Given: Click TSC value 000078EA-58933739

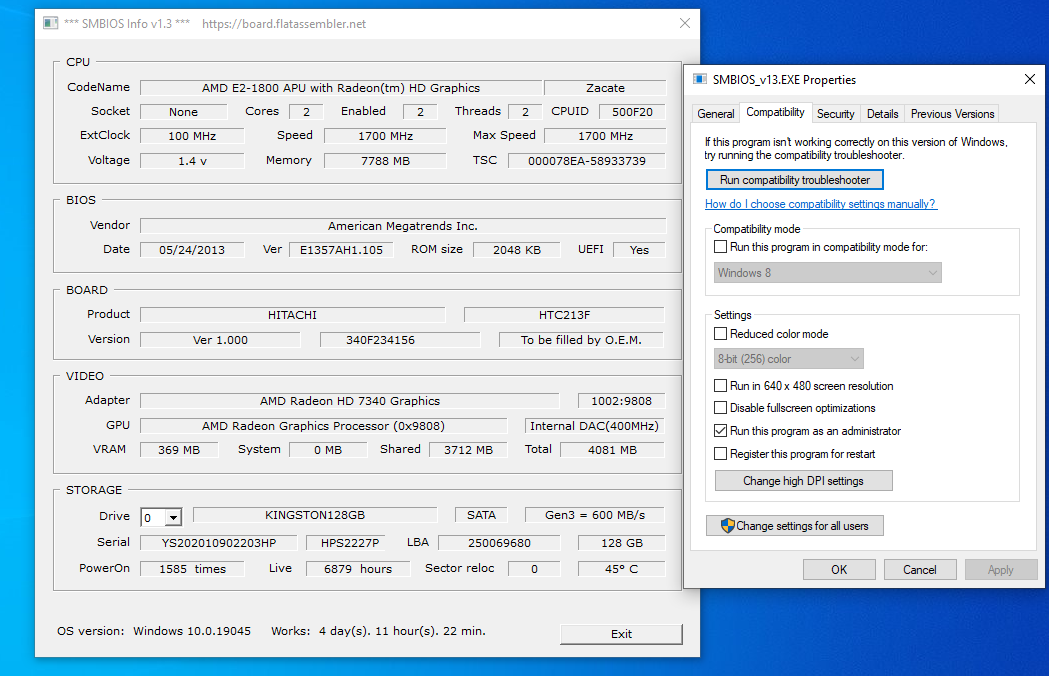Looking at the screenshot, I should (x=587, y=161).
